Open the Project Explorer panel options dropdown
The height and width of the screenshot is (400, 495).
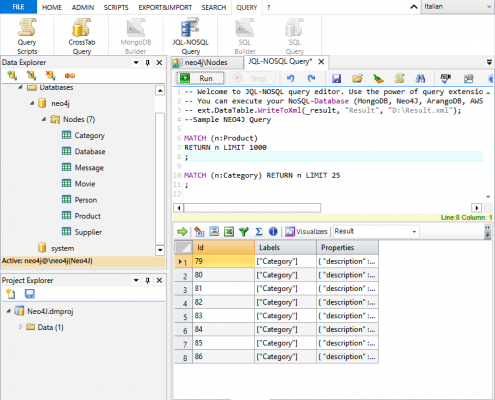[136, 280]
